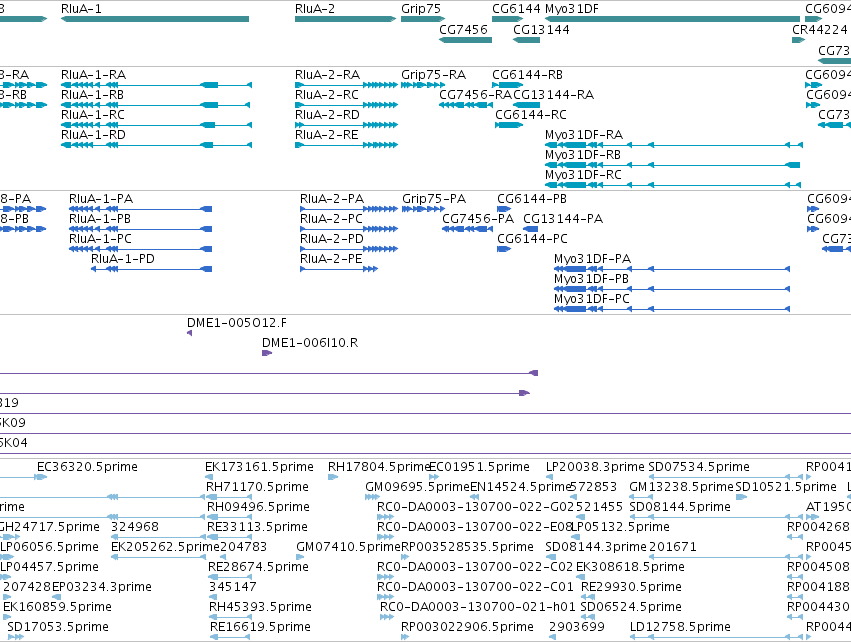This screenshot has width=851, height=642.
Task: Select EST label EK205262.5prime
Action: tap(165, 547)
